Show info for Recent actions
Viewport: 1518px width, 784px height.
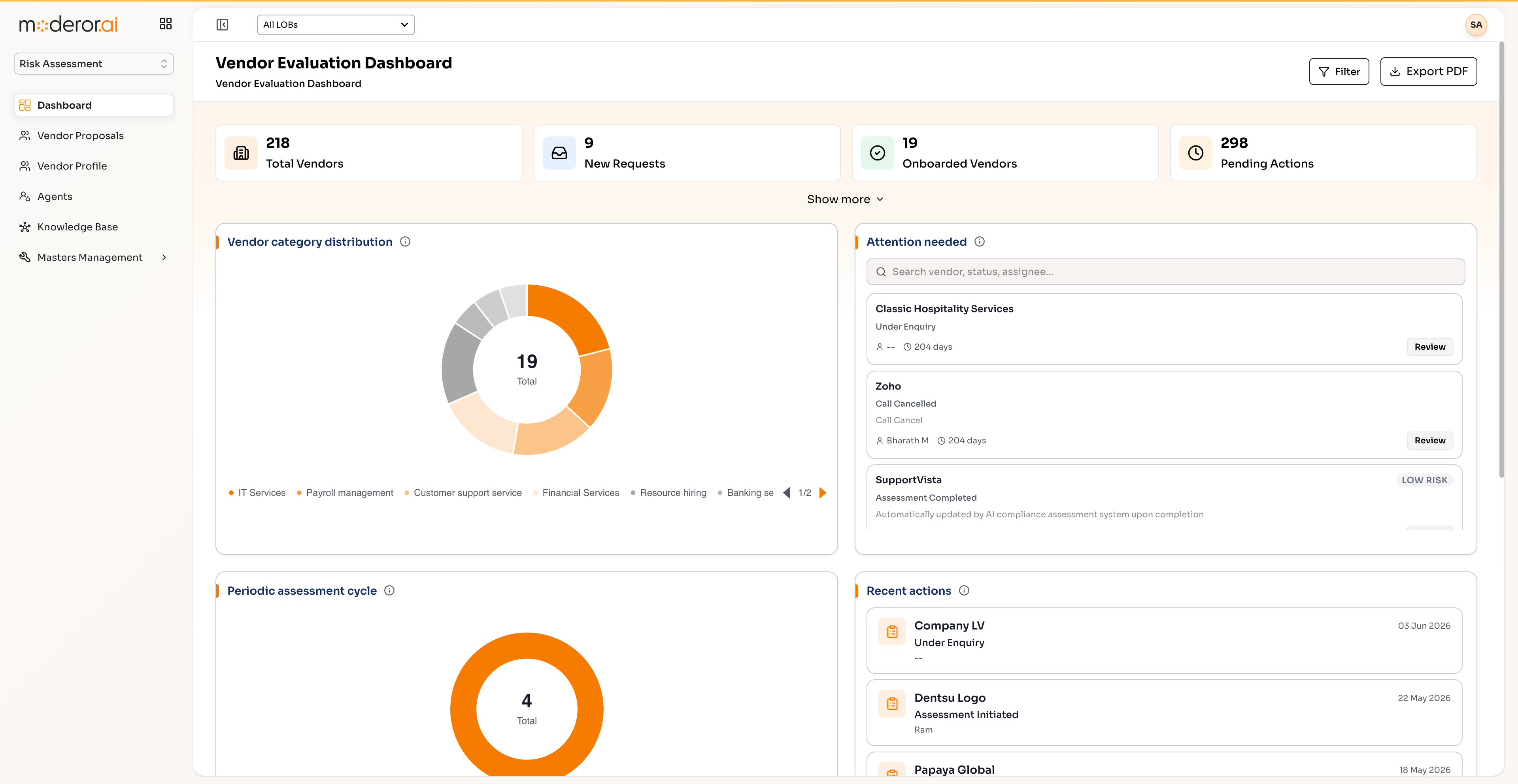coord(964,590)
